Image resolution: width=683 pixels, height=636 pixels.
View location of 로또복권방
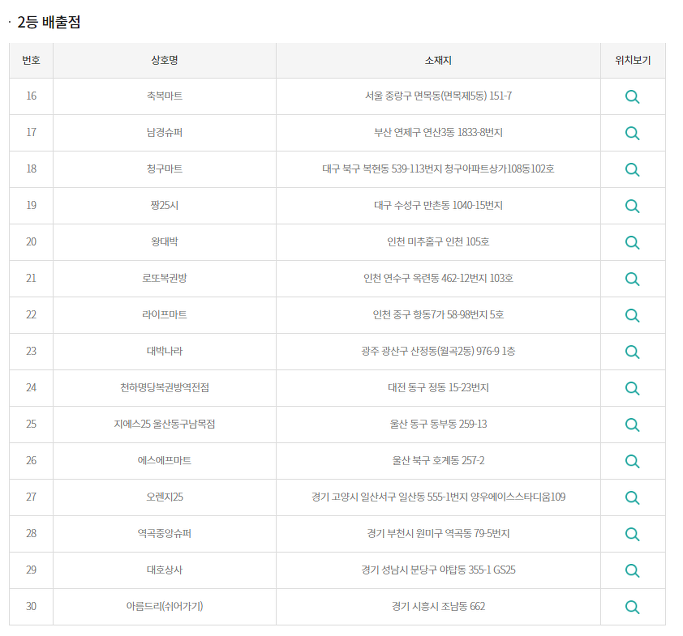tap(632, 279)
